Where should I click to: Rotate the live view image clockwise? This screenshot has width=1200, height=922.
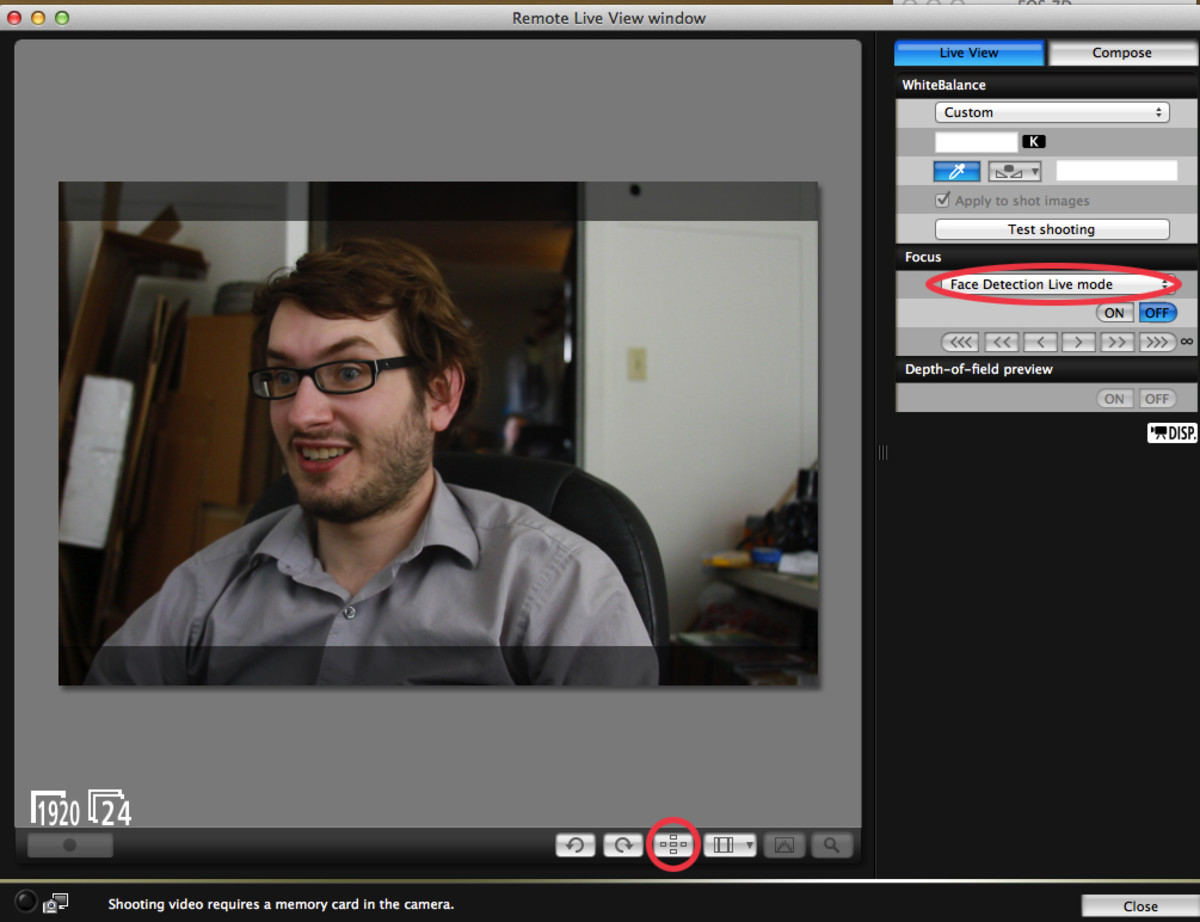[623, 845]
